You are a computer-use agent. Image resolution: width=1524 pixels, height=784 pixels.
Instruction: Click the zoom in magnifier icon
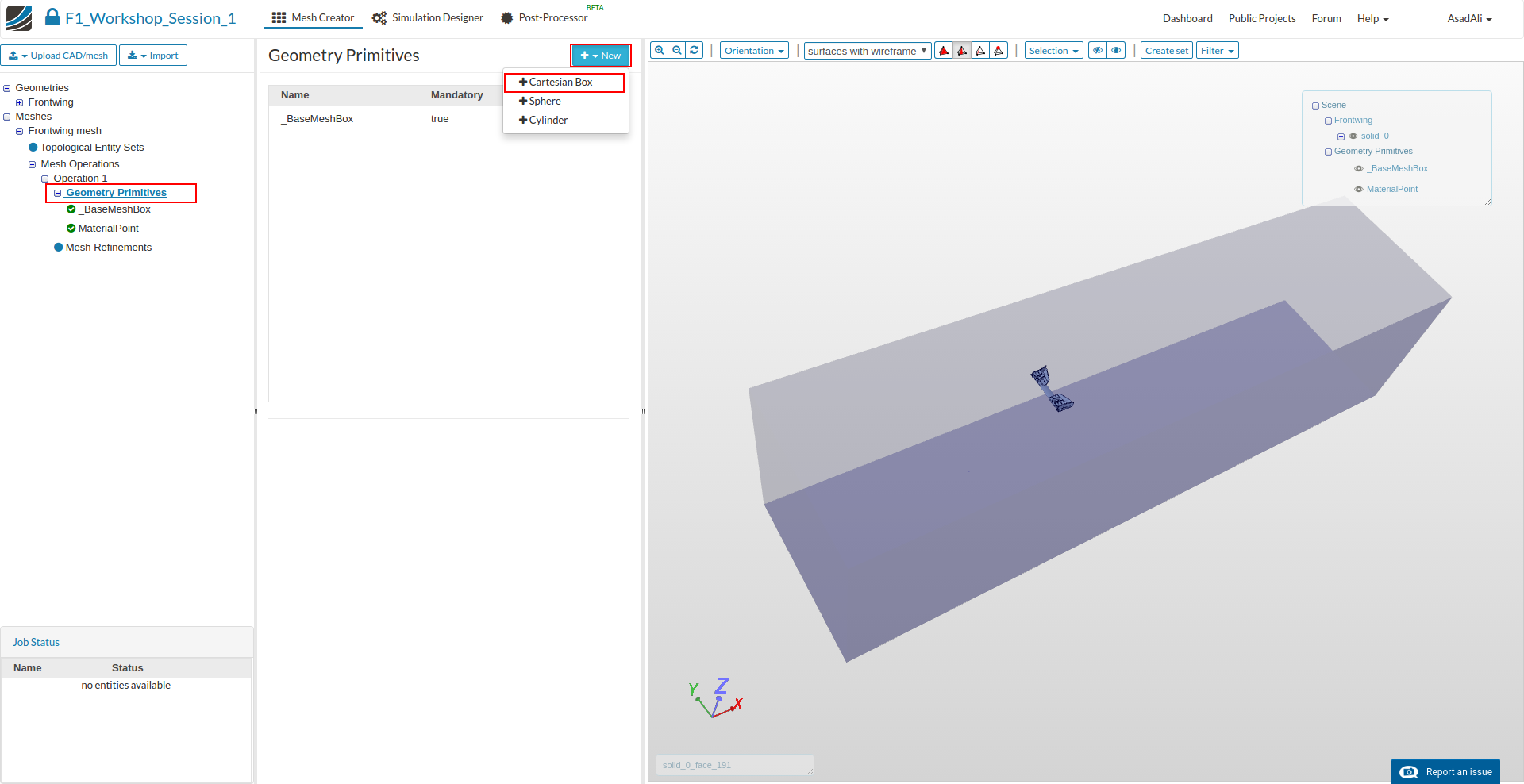point(659,50)
